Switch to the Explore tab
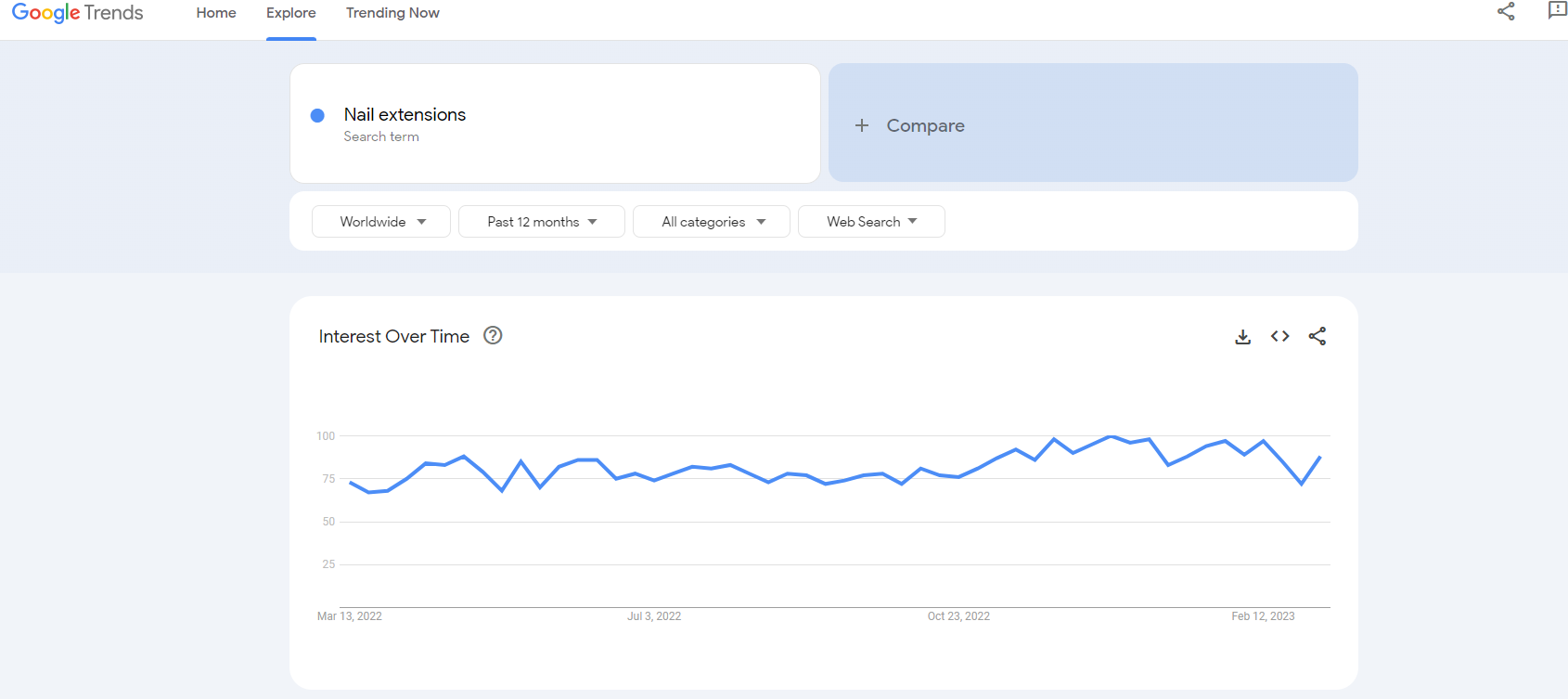The width and height of the screenshot is (1568, 699). [x=291, y=13]
